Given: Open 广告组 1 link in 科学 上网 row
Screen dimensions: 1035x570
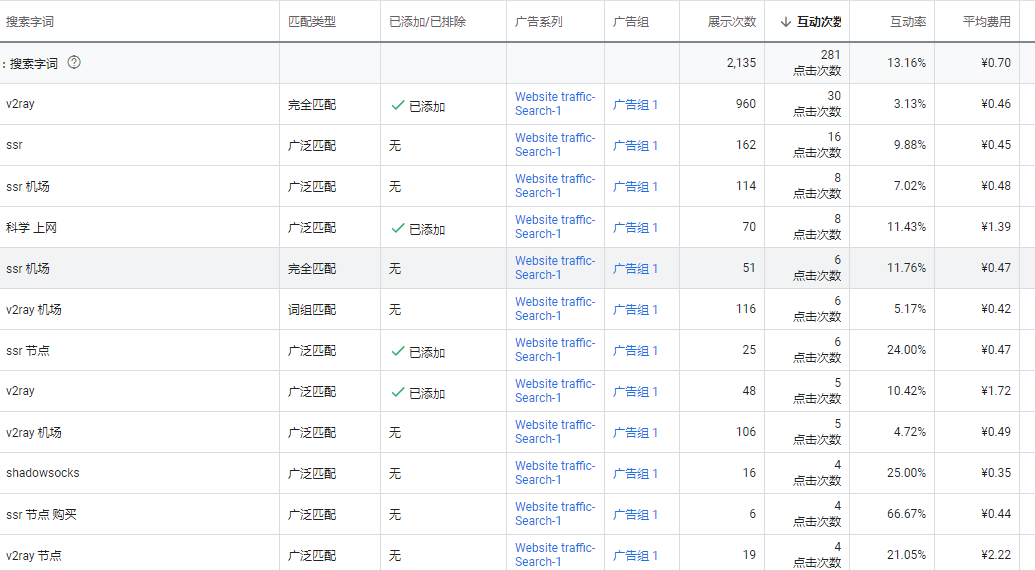Looking at the screenshot, I should point(636,228).
